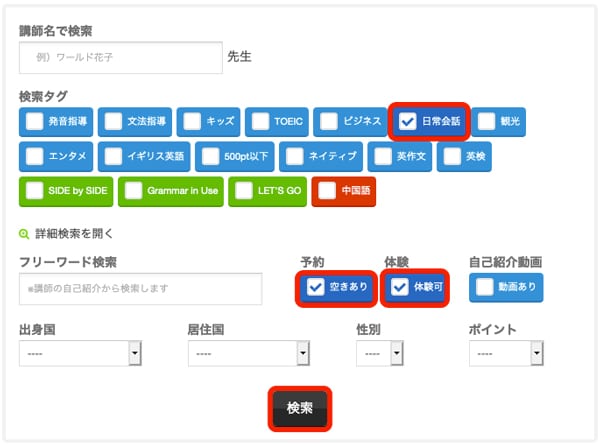The height and width of the screenshot is (444, 600).
Task: Enable the SIDE by SIDE textbook tag
Action: click(x=35, y=190)
